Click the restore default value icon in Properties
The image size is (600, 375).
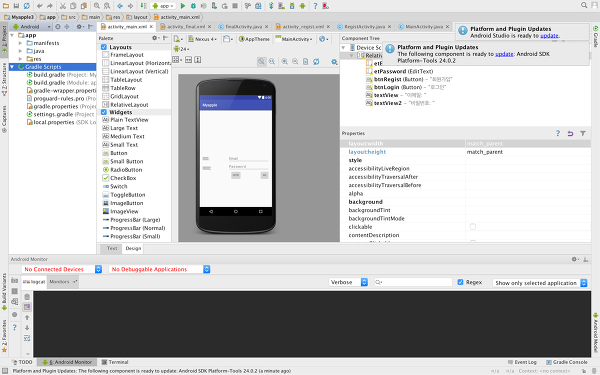pos(570,133)
